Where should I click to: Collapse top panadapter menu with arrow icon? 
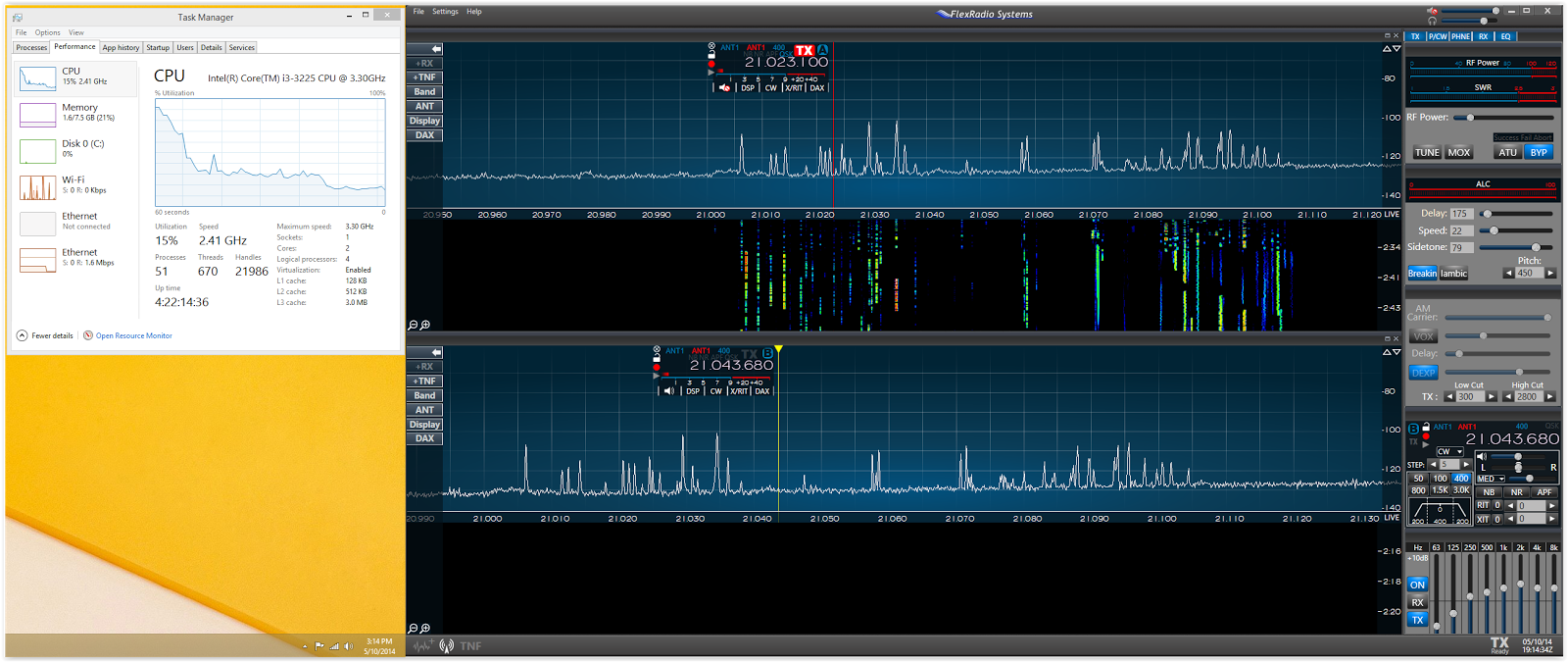coord(436,48)
